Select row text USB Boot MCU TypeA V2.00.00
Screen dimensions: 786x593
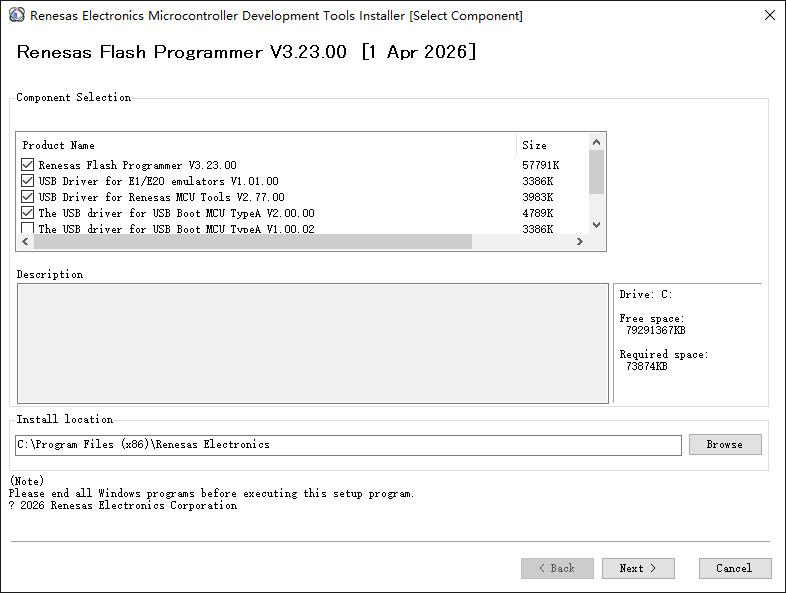(176, 213)
